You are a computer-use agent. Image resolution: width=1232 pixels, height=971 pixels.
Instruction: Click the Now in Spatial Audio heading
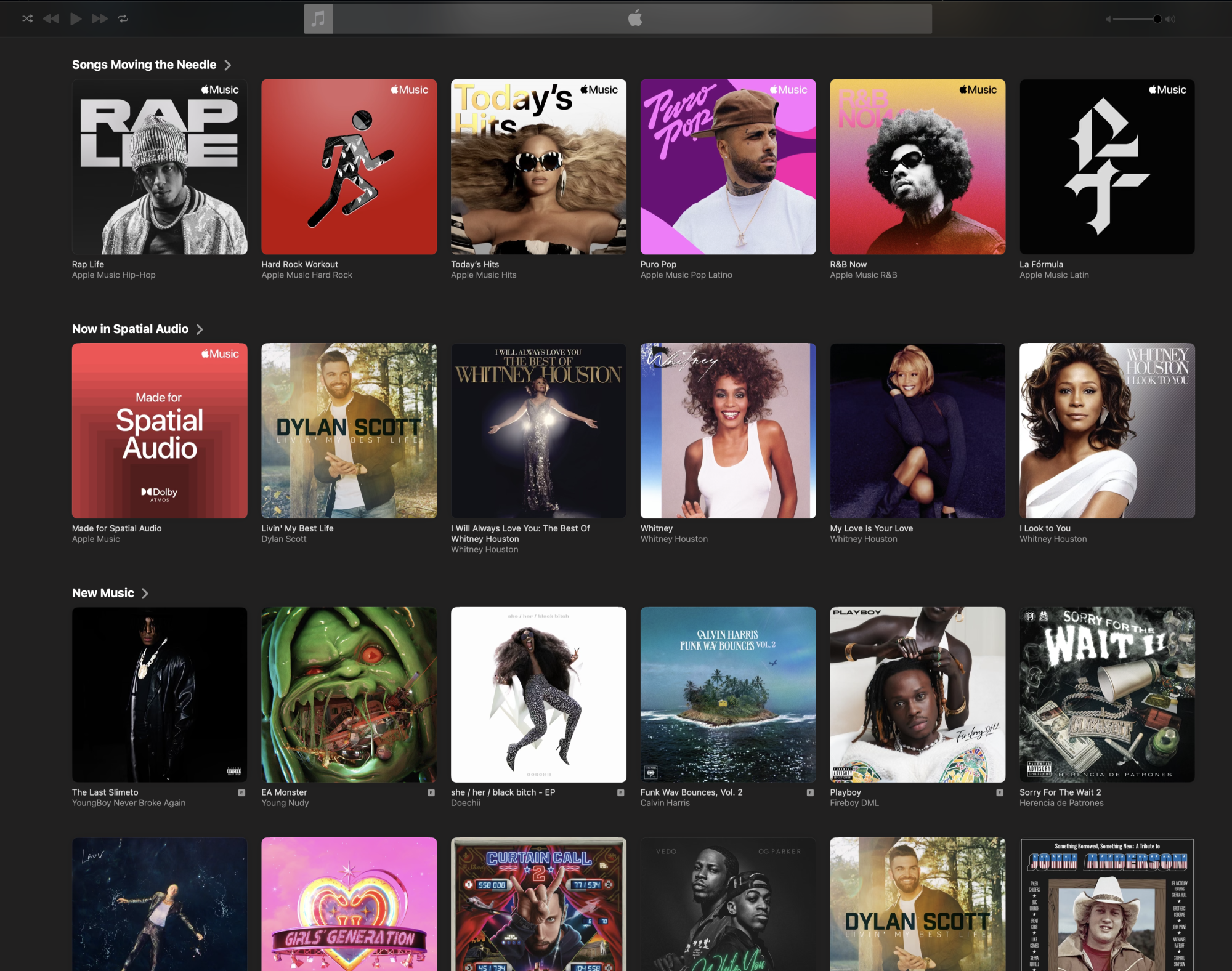pyautogui.click(x=130, y=329)
